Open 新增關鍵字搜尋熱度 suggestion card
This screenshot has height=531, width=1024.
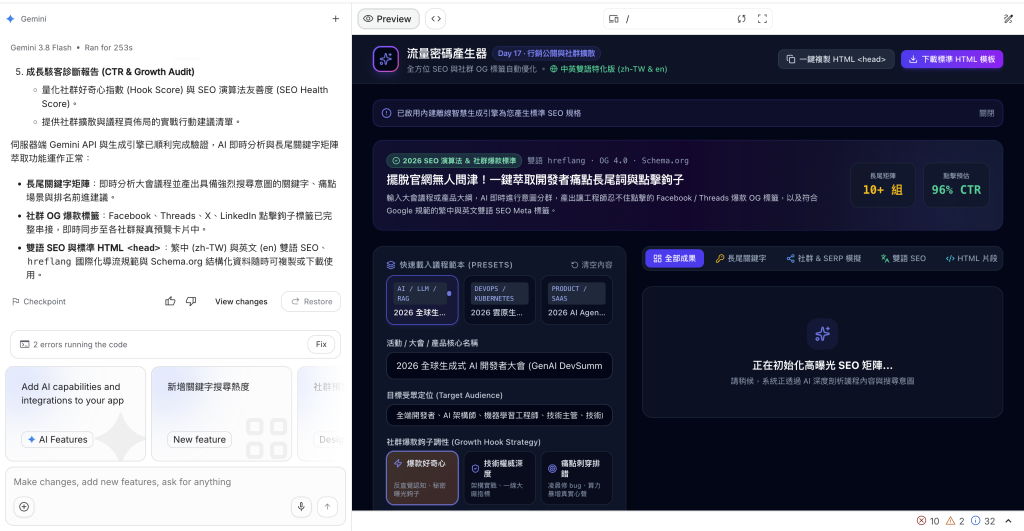221,413
